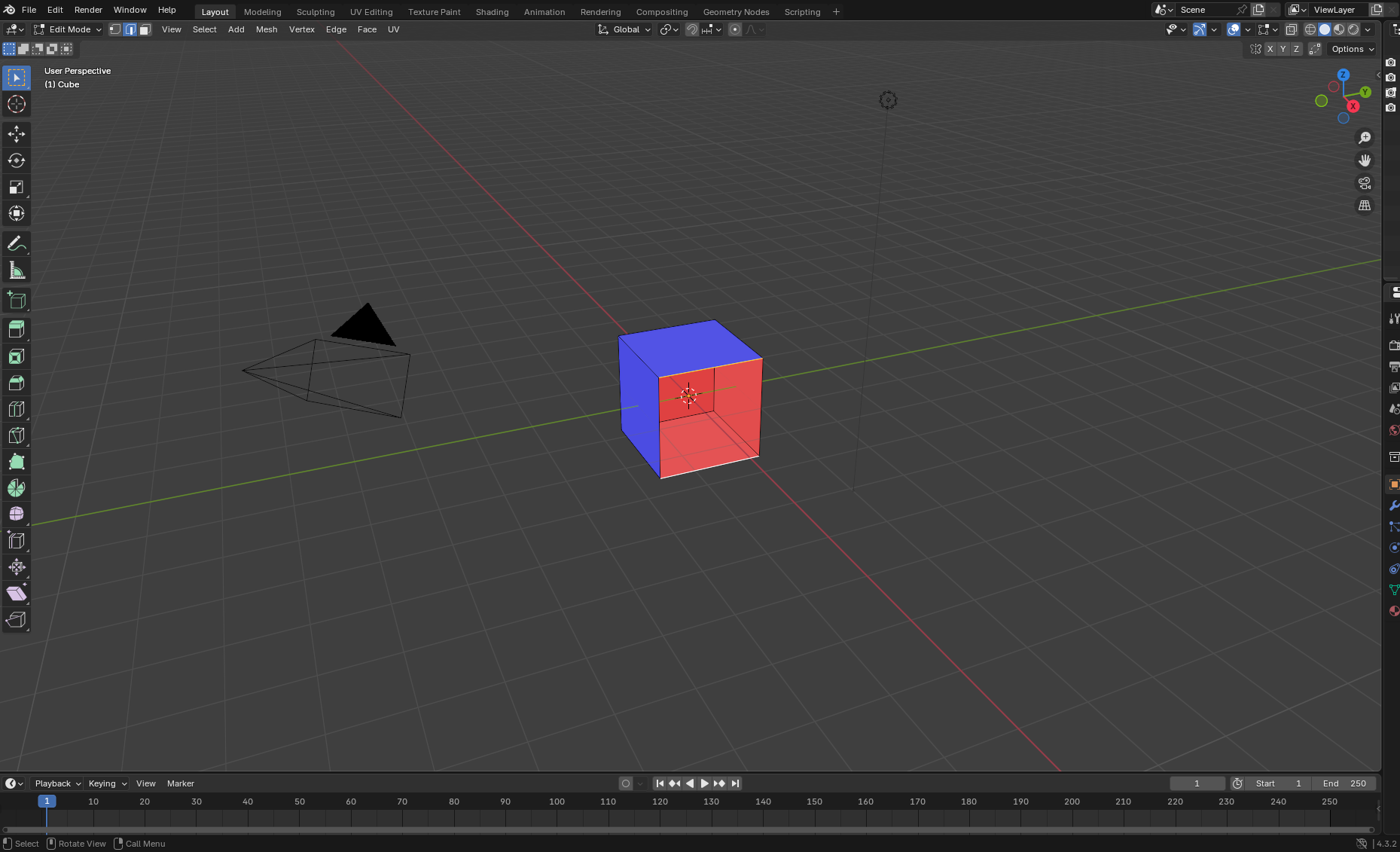This screenshot has height=852, width=1400.
Task: Select rendered viewport shading
Action: 1353,29
